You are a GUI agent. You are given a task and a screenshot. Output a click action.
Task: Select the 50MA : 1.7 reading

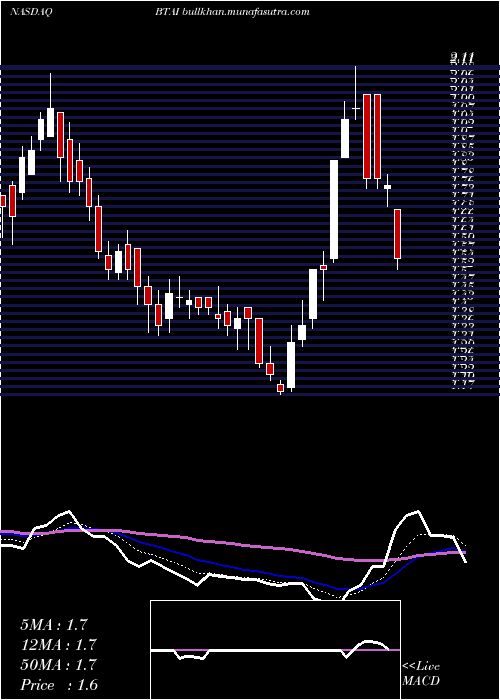coord(58,665)
